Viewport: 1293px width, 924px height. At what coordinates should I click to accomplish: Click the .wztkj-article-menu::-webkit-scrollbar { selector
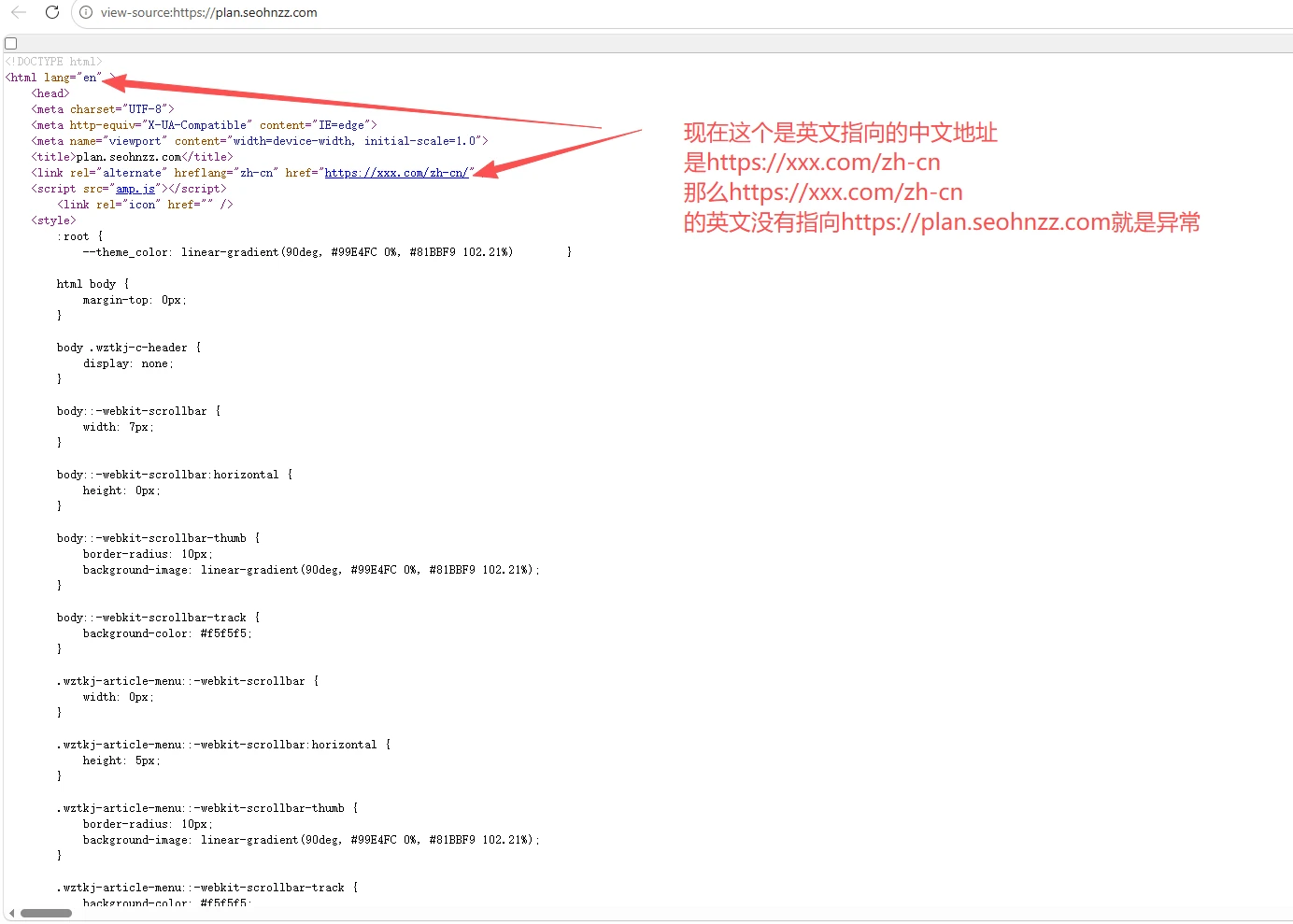[188, 681]
